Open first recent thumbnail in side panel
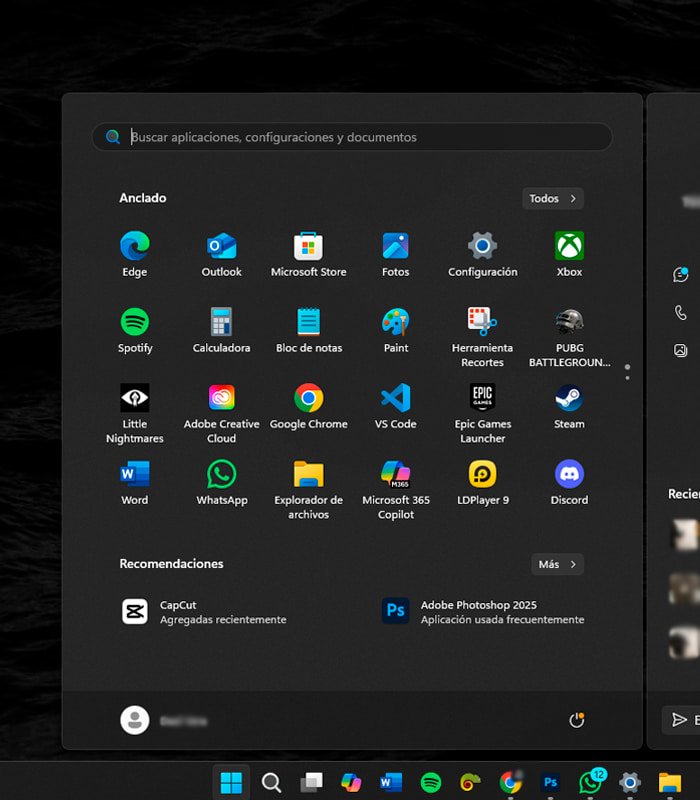Viewport: 700px width, 800px height. (x=685, y=535)
